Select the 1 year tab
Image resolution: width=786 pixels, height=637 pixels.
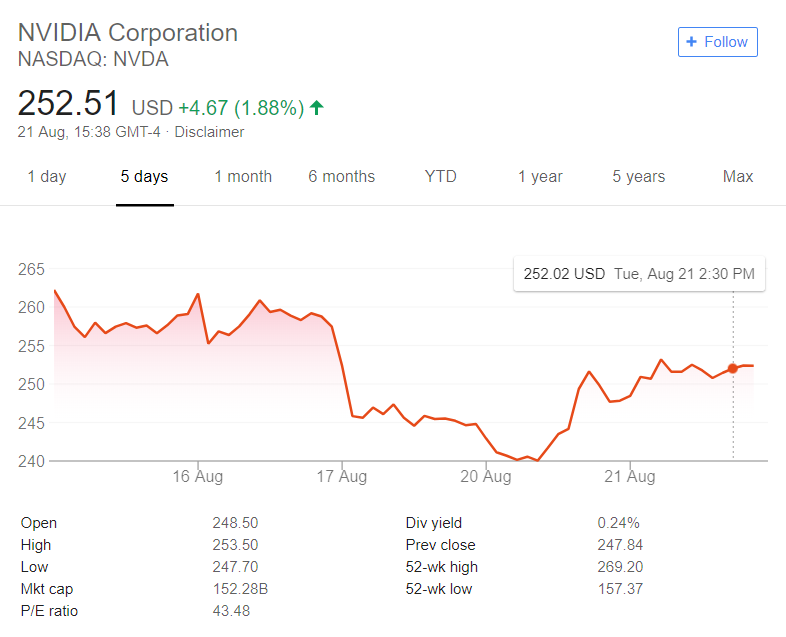540,176
